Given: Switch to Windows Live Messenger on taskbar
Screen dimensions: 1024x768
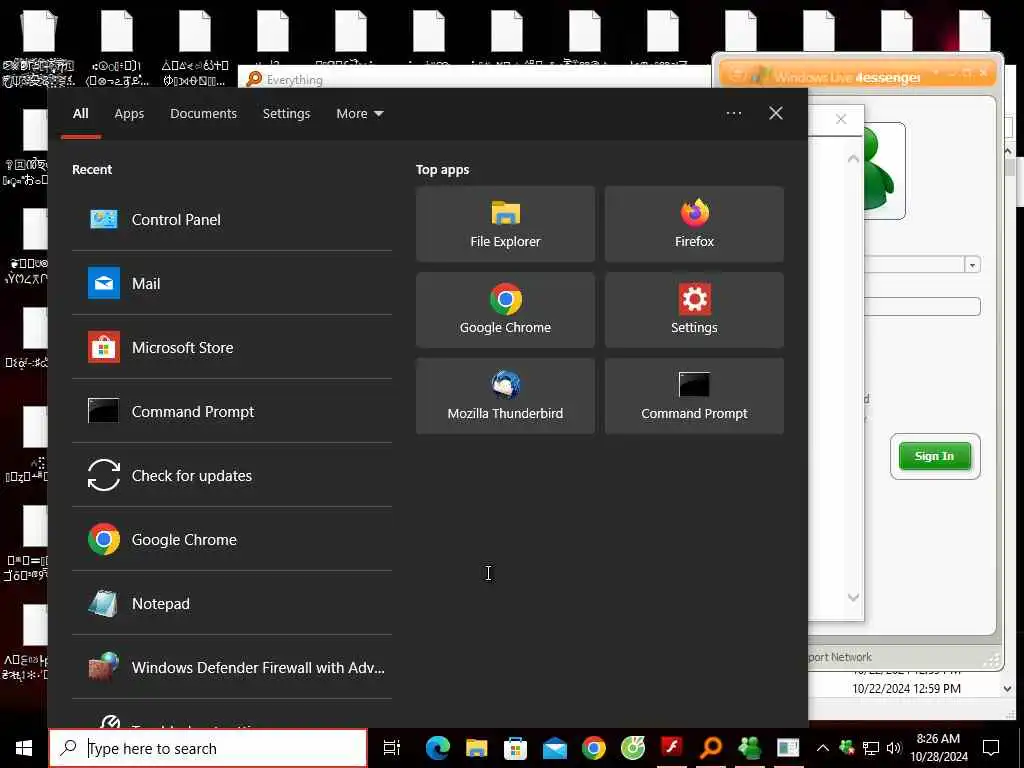Looking at the screenshot, I should point(750,748).
